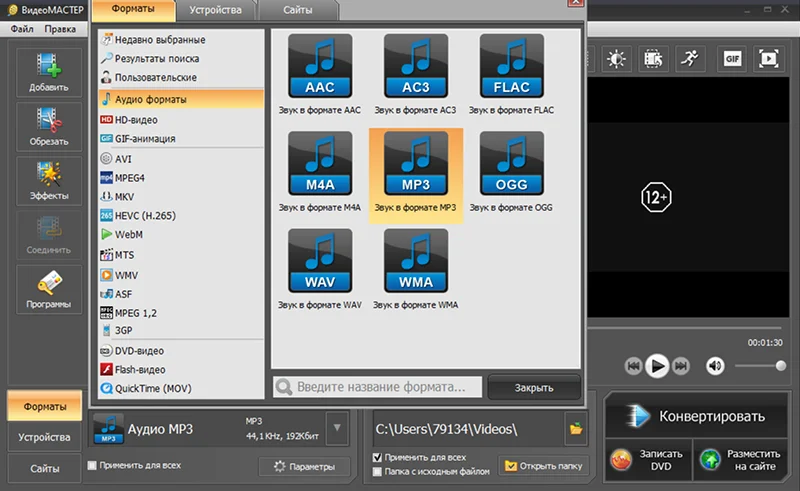This screenshot has width=800, height=491.
Task: Open the Программы sidebar icon
Action: [x=49, y=289]
